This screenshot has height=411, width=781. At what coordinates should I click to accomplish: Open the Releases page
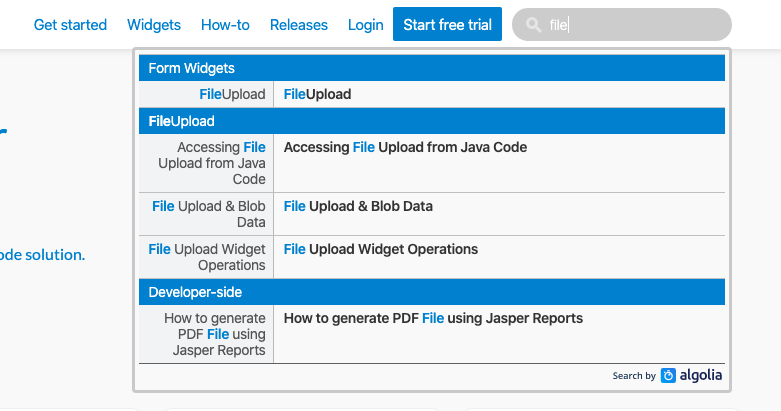[298, 25]
